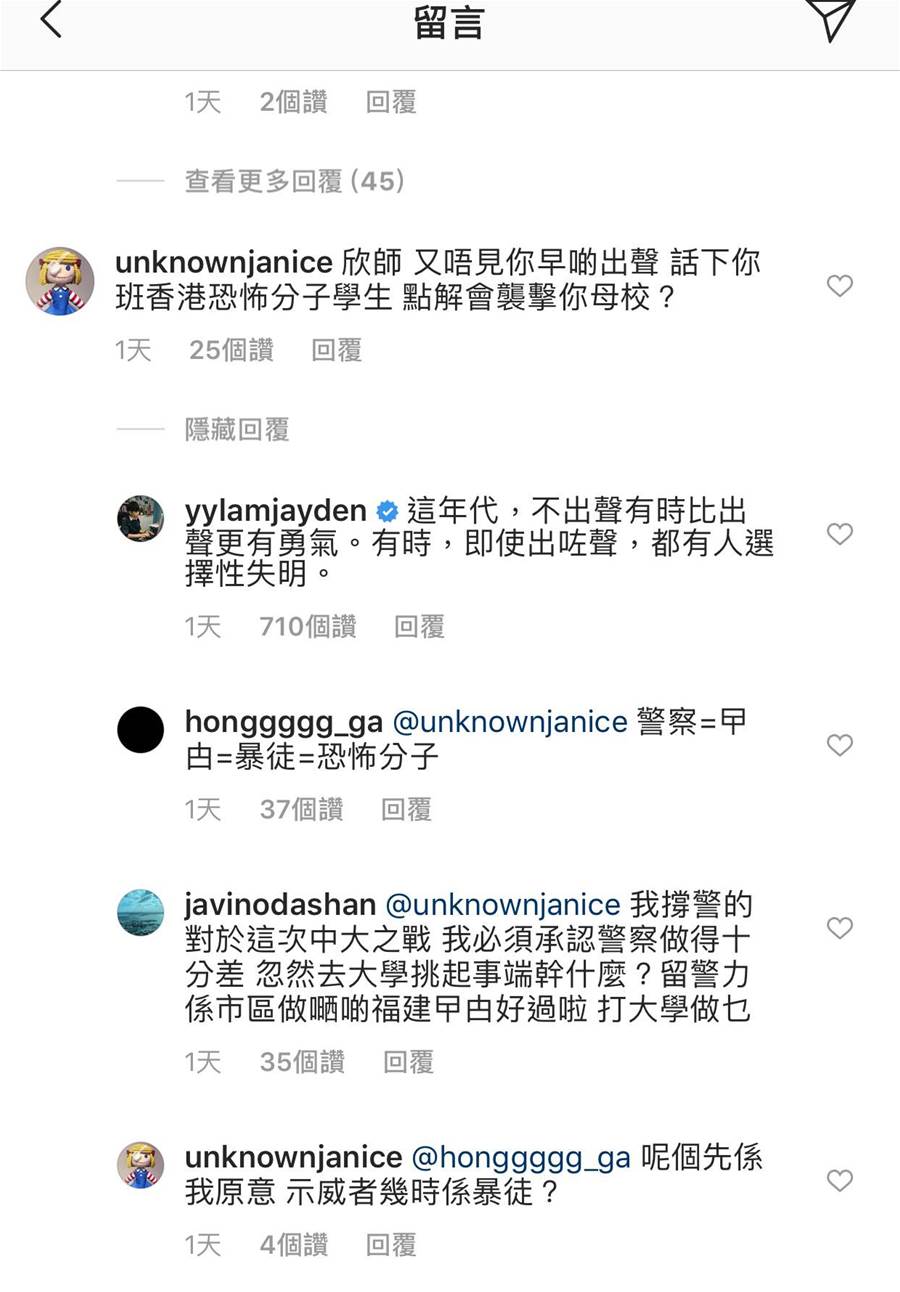Open the yylamjayden username link
Image resolution: width=900 pixels, height=1292 pixels.
pos(276,512)
